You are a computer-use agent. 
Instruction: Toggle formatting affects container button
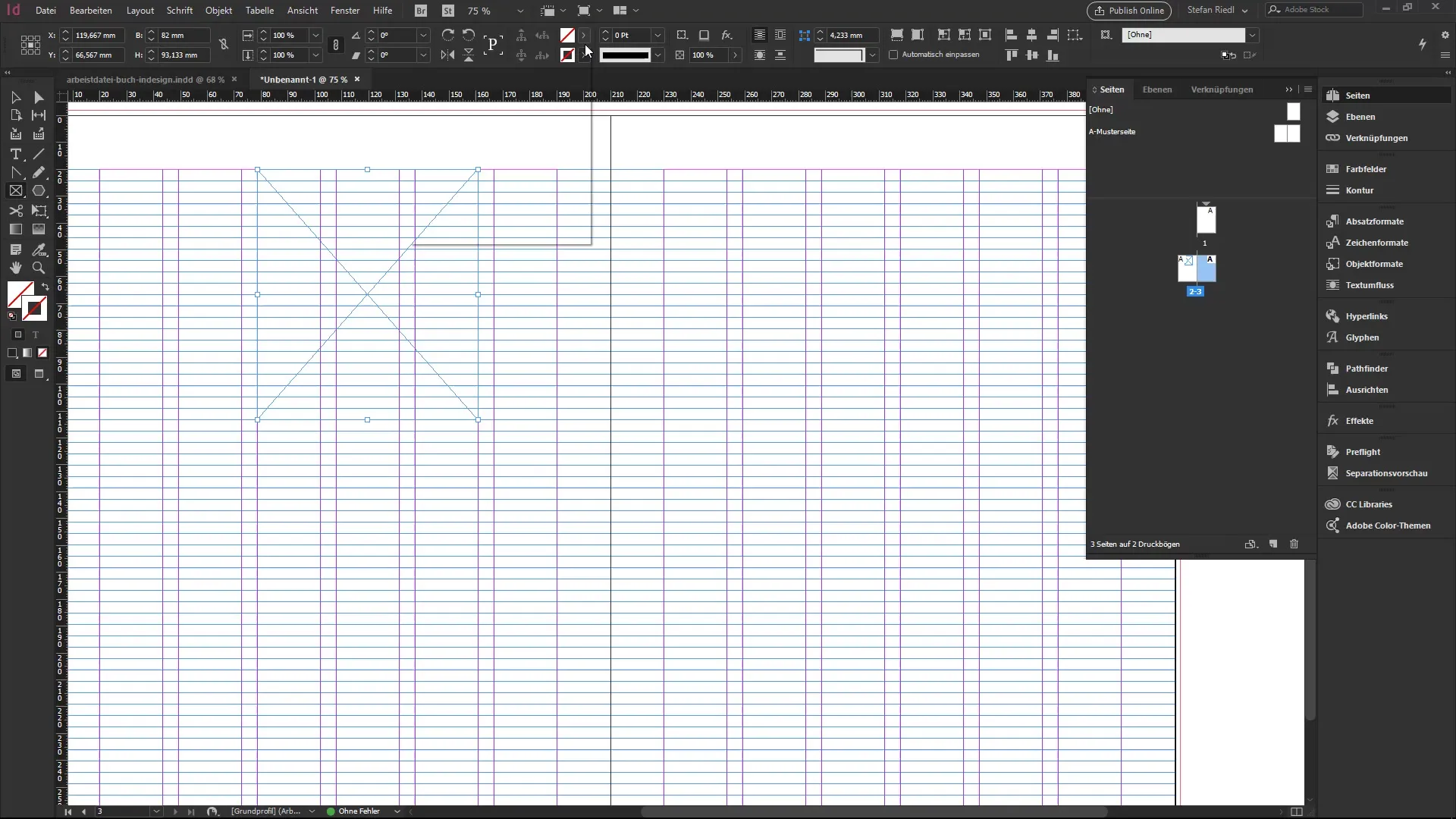pyautogui.click(x=18, y=334)
